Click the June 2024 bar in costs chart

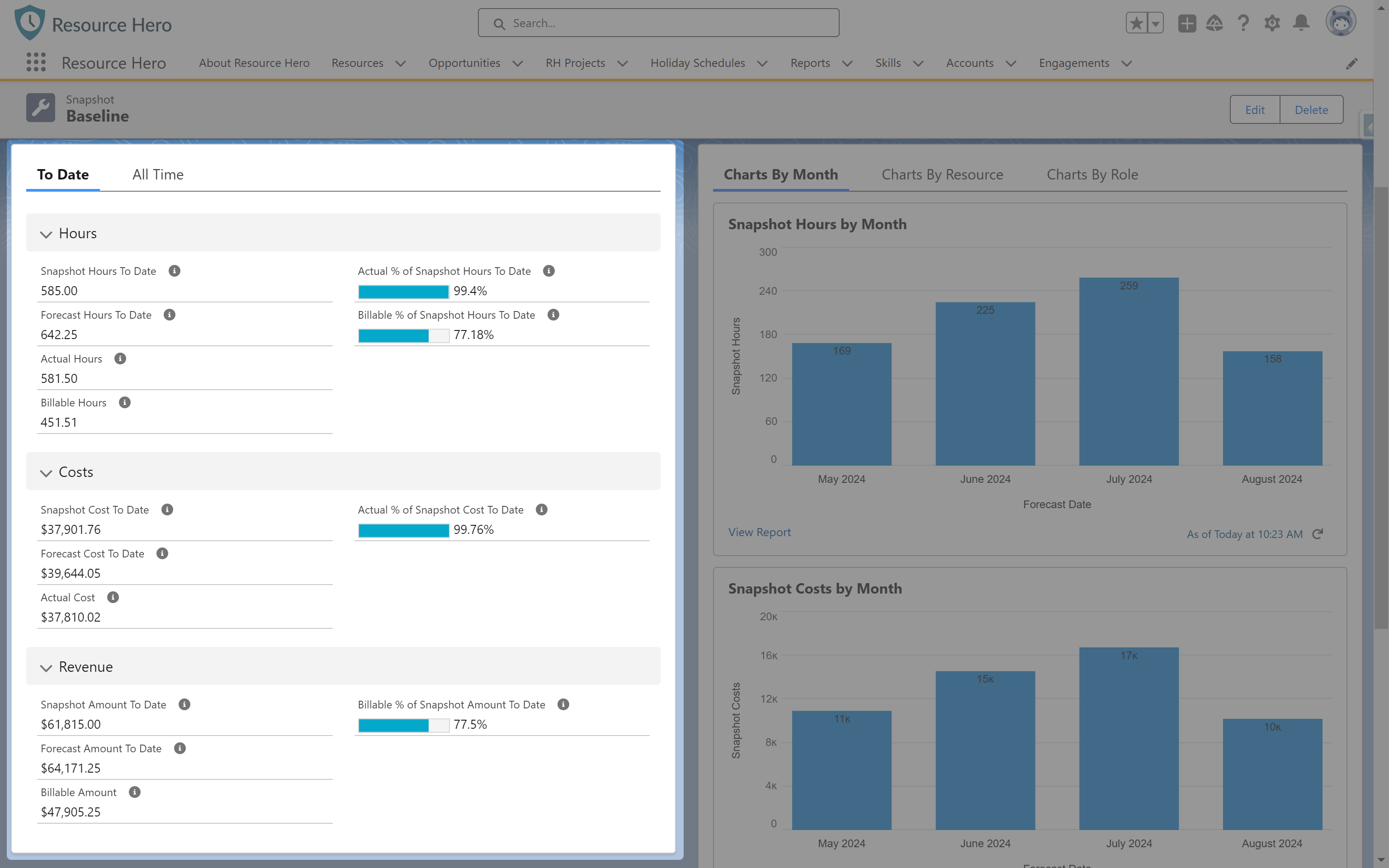(985, 750)
